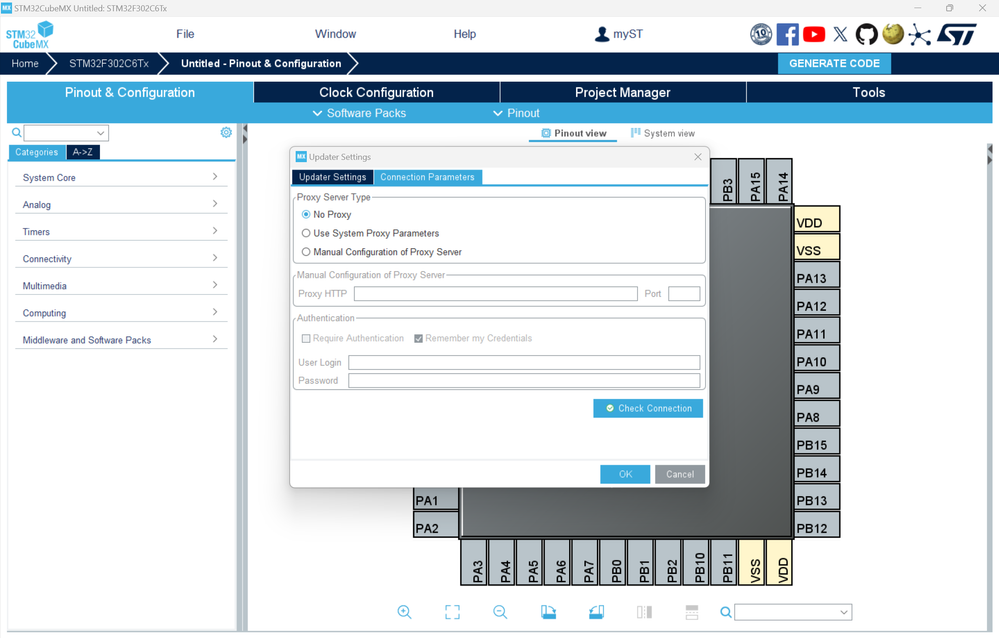Open the GitHub icon link

(x=866, y=34)
